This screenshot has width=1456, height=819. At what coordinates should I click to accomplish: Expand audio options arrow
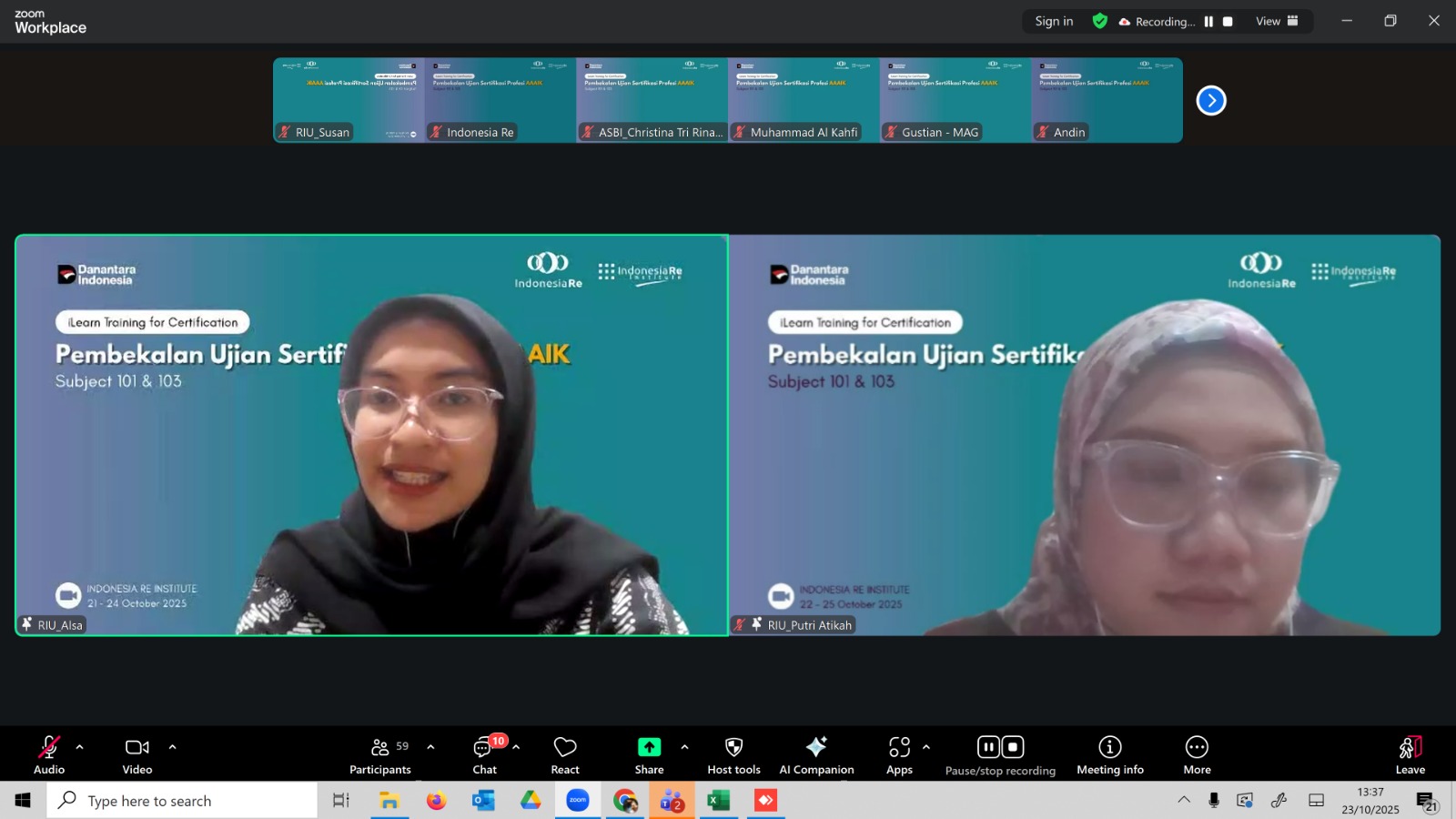click(x=80, y=747)
